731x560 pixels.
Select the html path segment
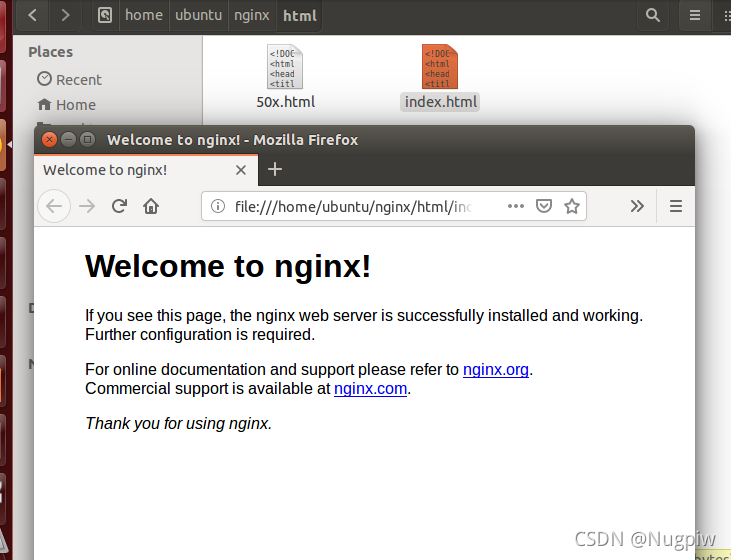click(x=300, y=15)
